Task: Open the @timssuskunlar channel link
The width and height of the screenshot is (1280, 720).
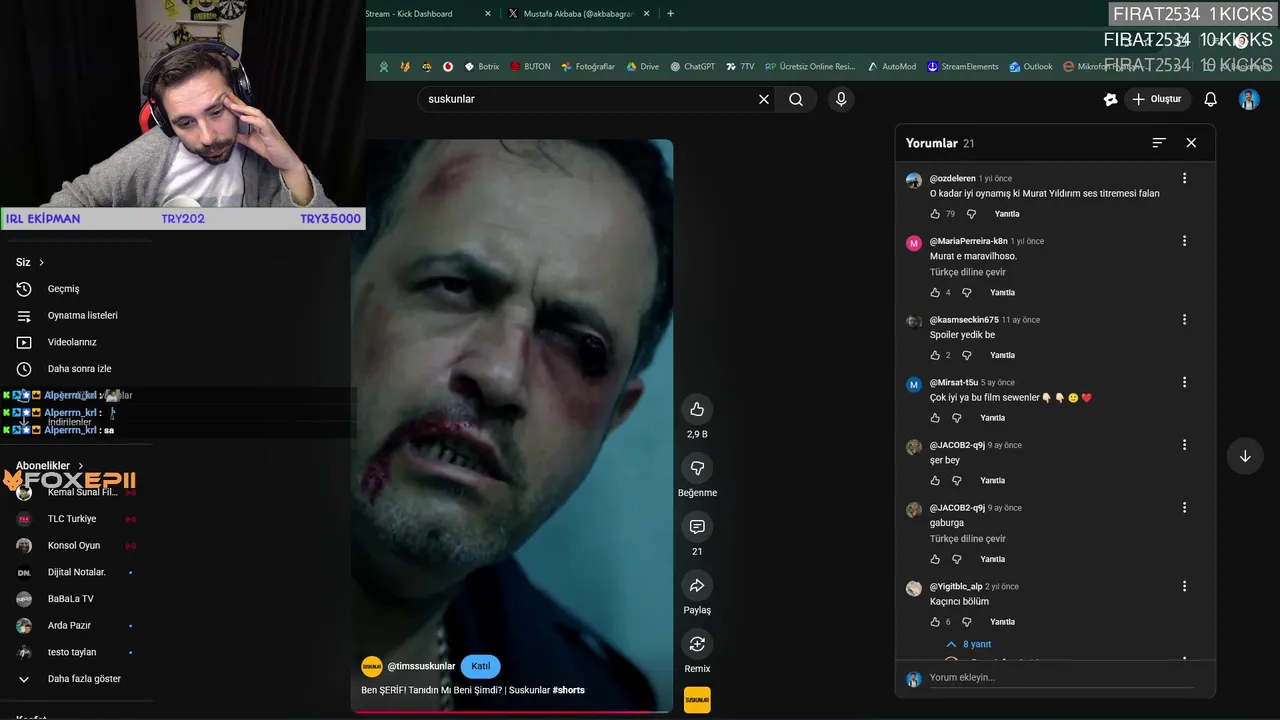Action: pos(421,666)
